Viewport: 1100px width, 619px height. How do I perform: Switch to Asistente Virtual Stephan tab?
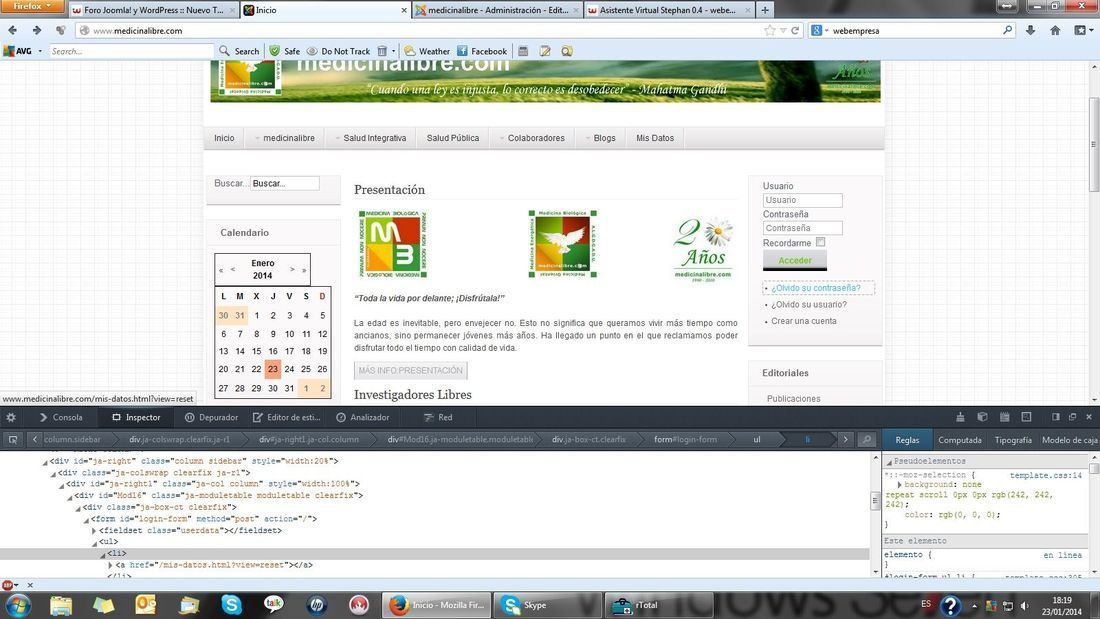point(669,10)
